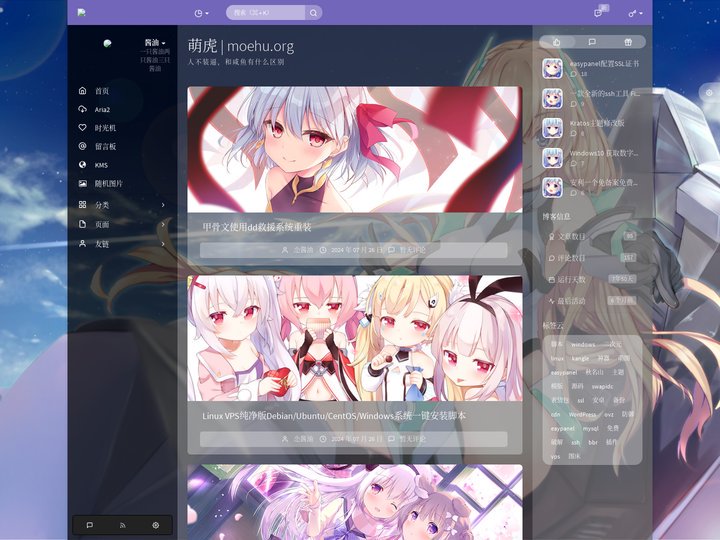Click the 运行天数 running days row
Viewport: 720px width, 540px height.
(592, 279)
